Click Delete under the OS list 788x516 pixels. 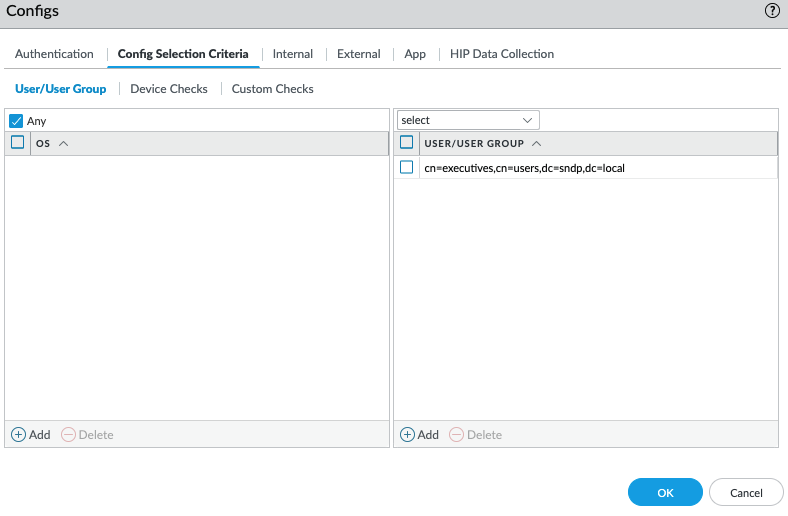click(88, 435)
